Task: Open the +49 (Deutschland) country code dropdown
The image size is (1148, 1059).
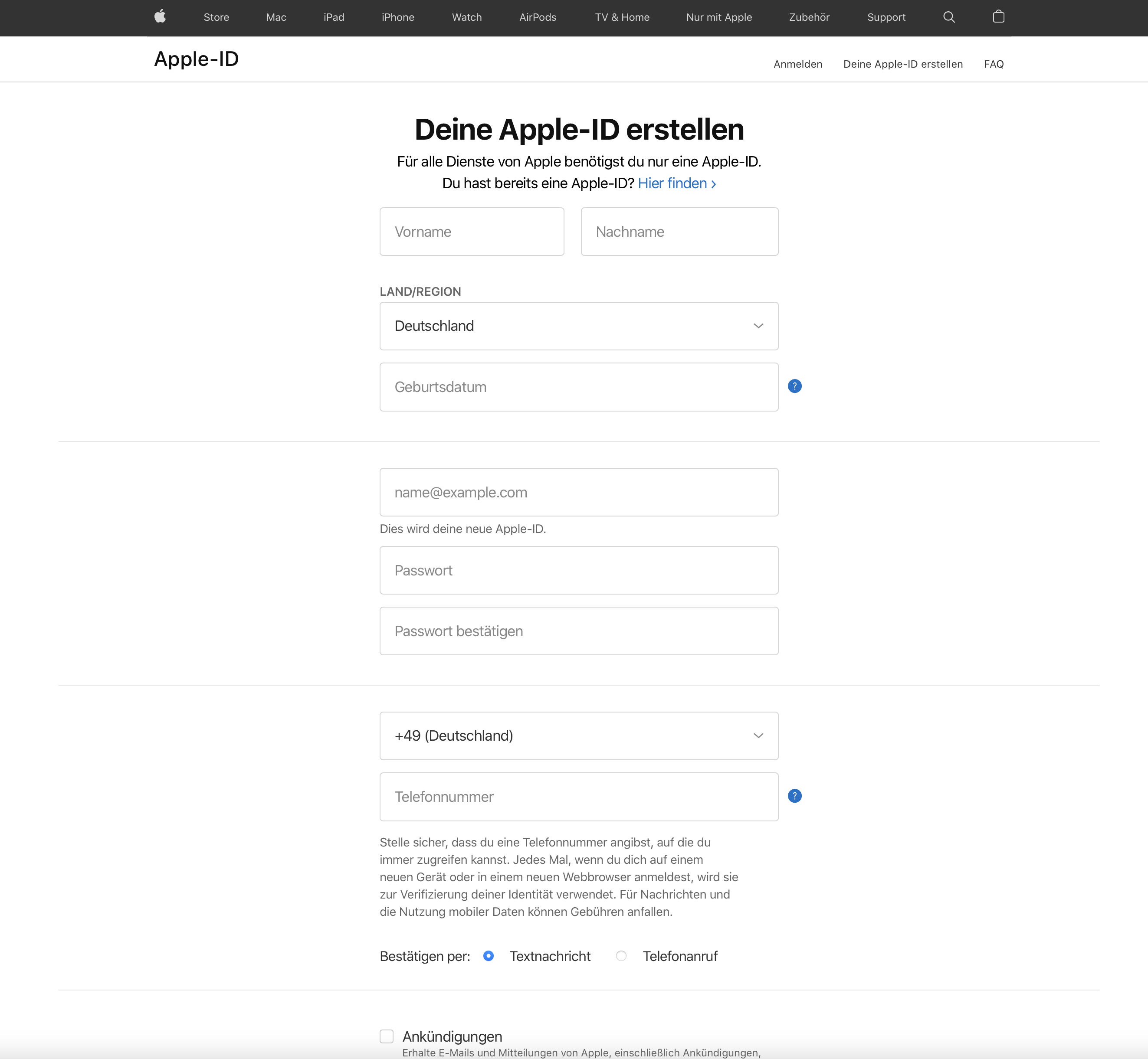Action: point(579,736)
